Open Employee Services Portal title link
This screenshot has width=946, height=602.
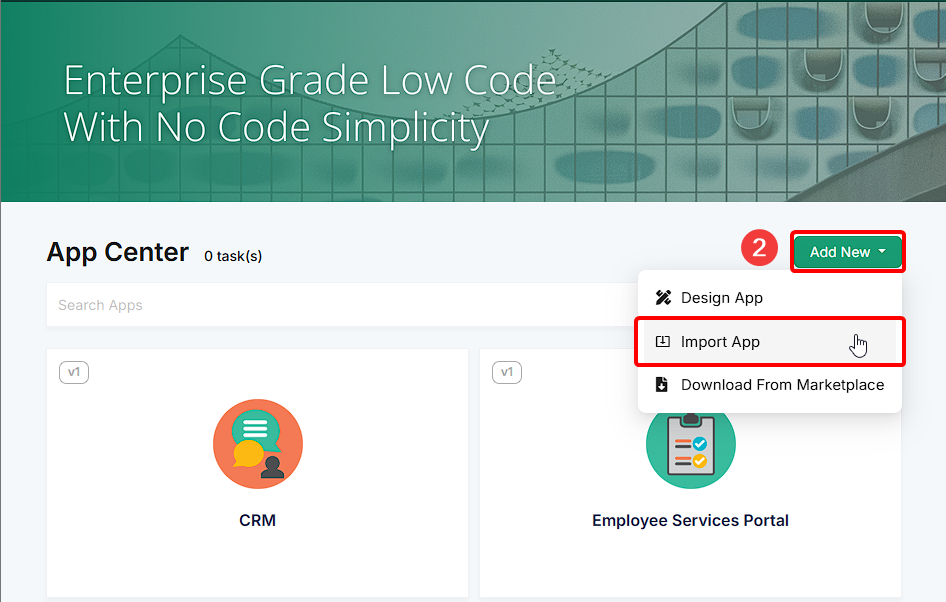(690, 520)
